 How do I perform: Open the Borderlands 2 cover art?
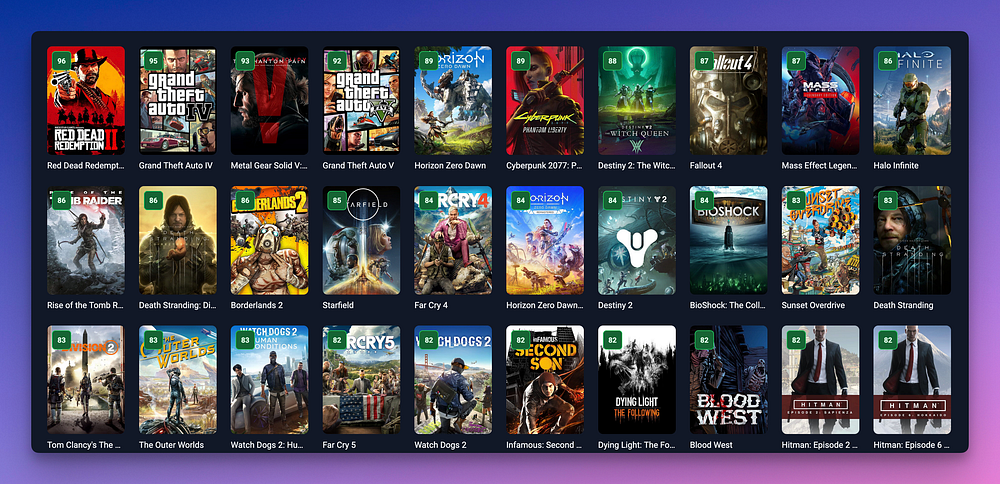click(270, 240)
